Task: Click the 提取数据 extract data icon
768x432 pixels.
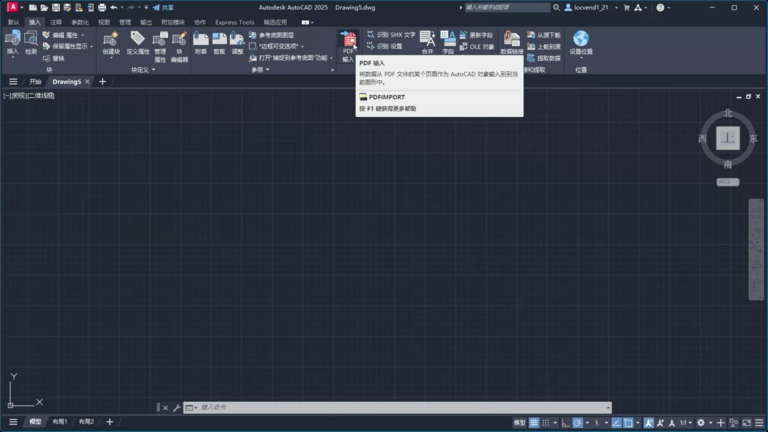Action: 531,58
